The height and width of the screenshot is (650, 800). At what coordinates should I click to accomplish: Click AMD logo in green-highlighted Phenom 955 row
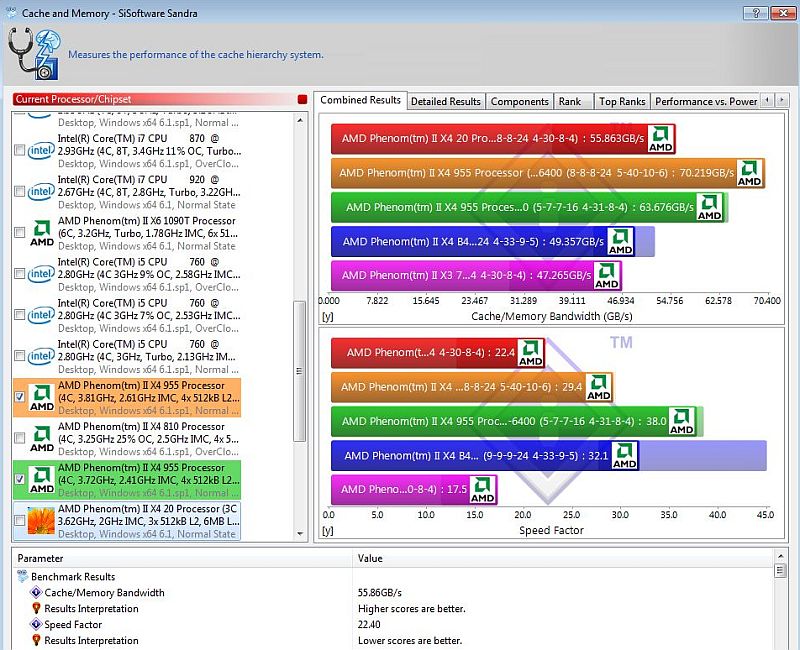tap(42, 480)
